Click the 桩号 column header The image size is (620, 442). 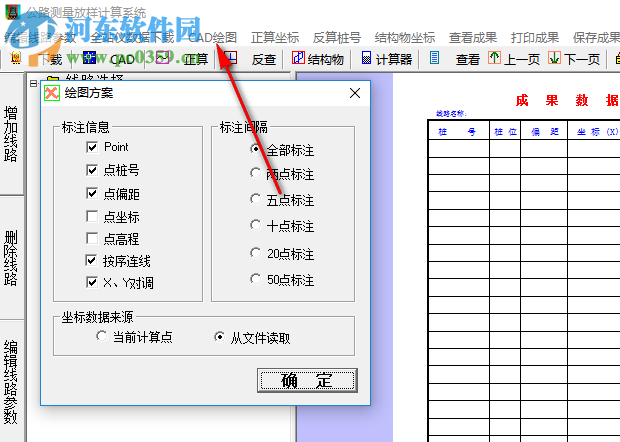coord(459,132)
